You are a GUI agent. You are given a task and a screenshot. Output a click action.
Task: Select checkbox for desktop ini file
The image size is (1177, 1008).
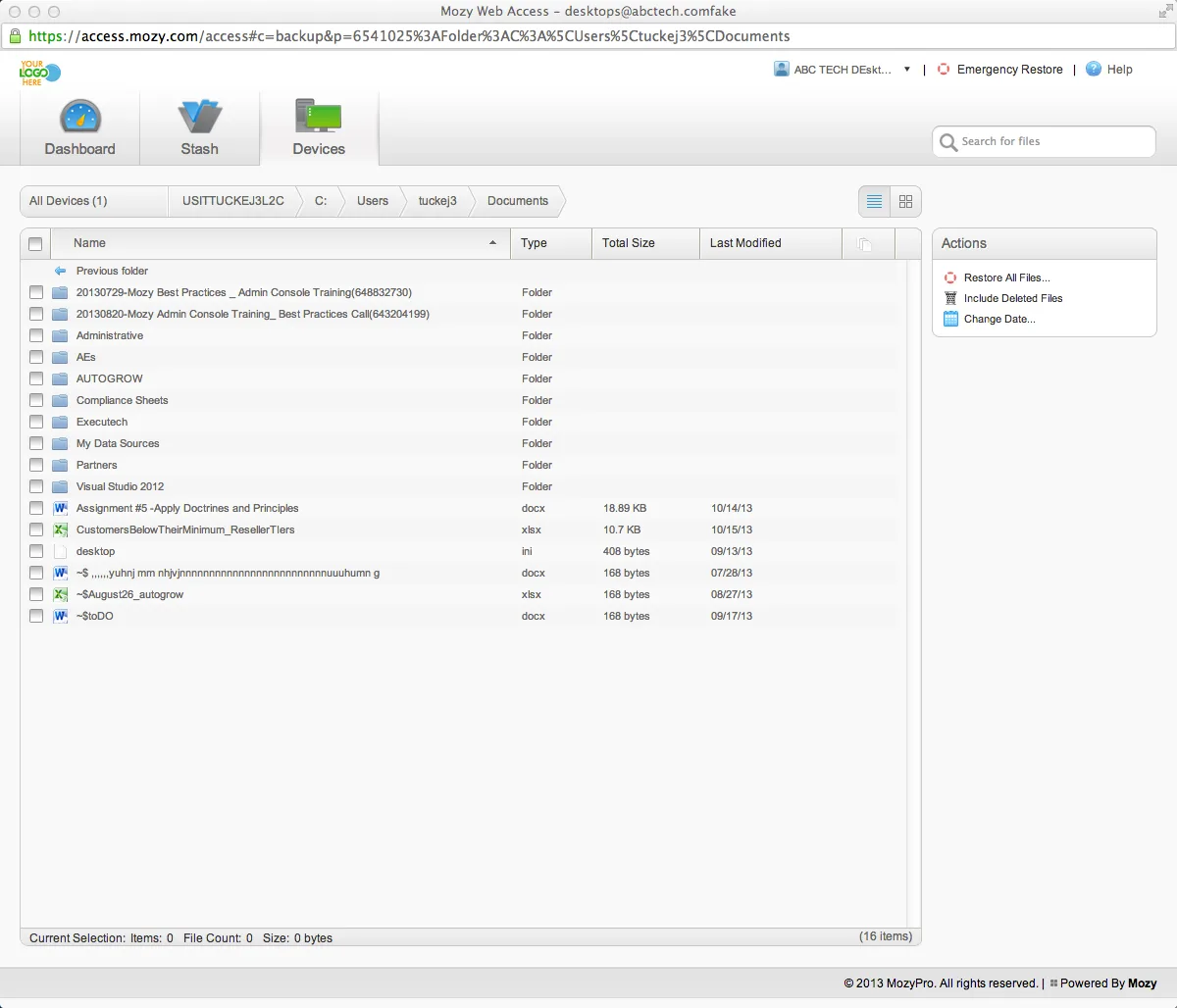(36, 551)
